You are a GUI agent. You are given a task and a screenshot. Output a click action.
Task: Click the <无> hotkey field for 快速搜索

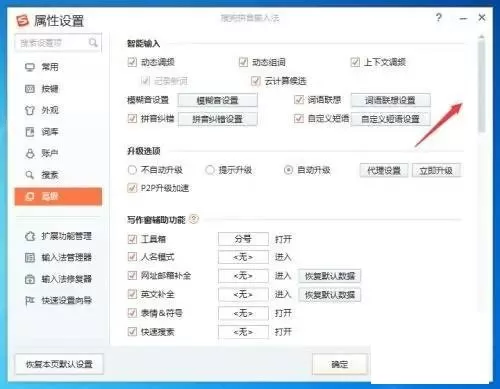click(243, 332)
